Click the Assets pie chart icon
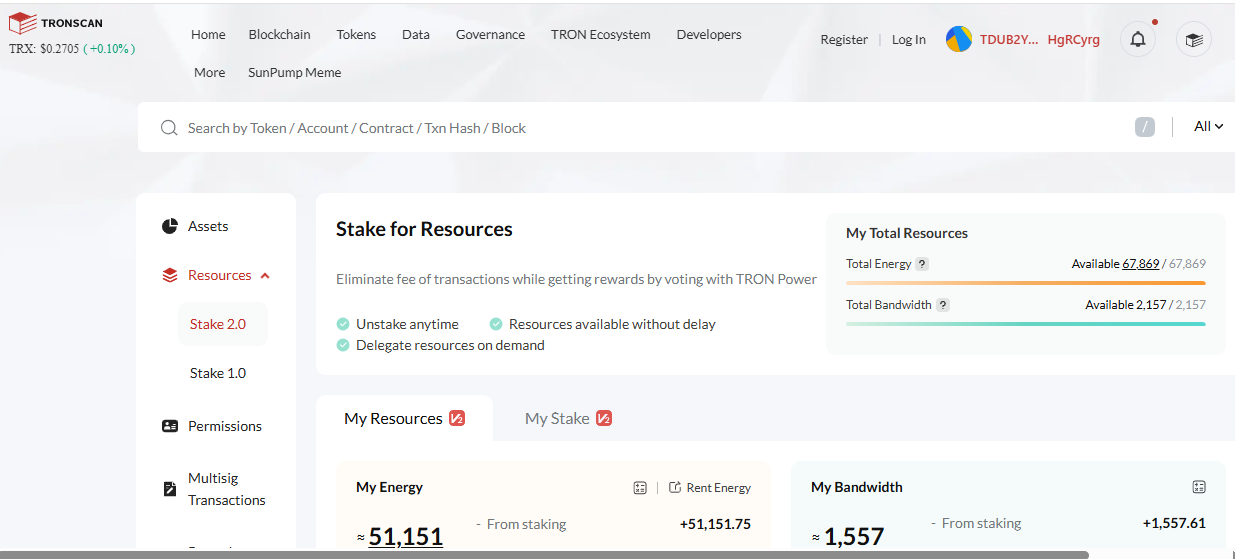Viewport: 1235px width, 559px height. [170, 226]
